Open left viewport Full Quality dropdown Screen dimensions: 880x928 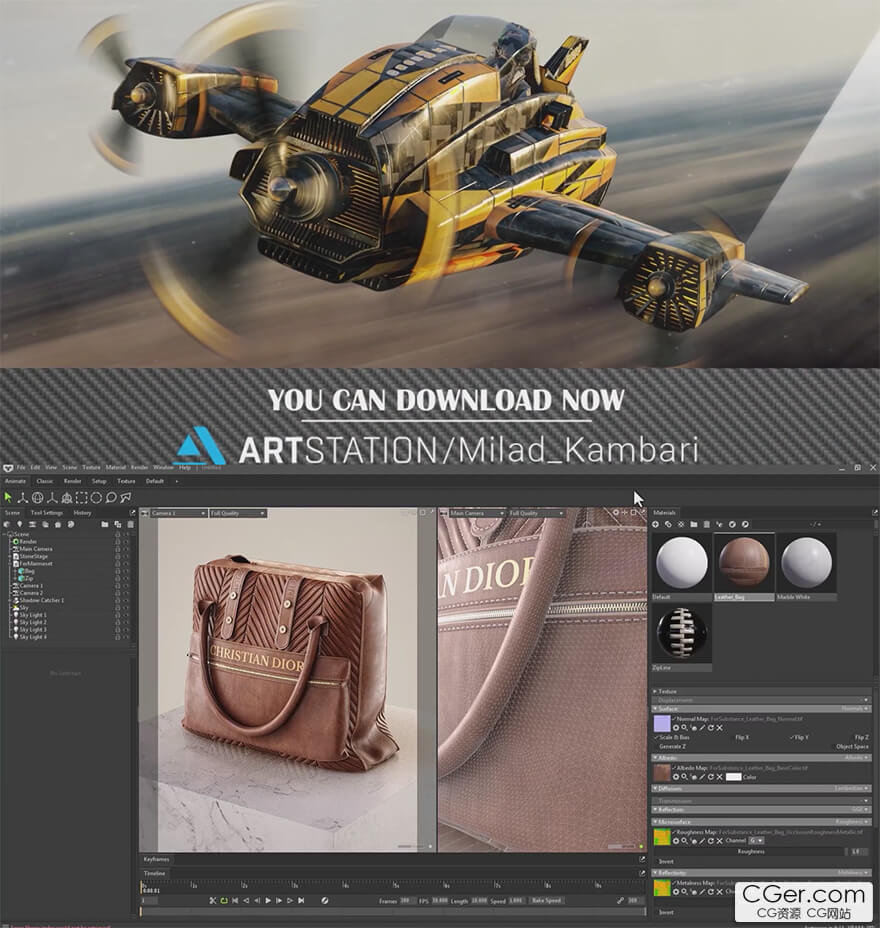coord(238,513)
